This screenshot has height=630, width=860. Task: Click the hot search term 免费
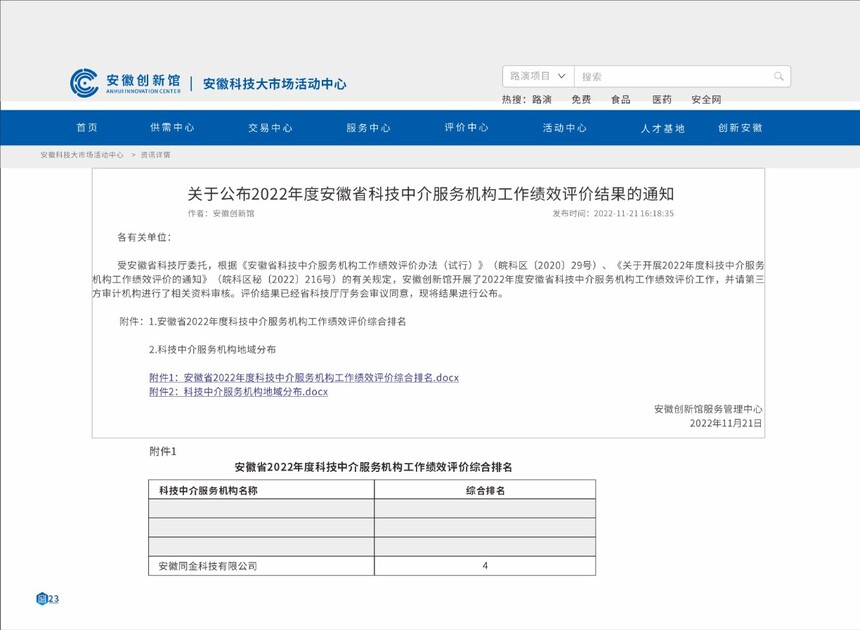tap(581, 100)
